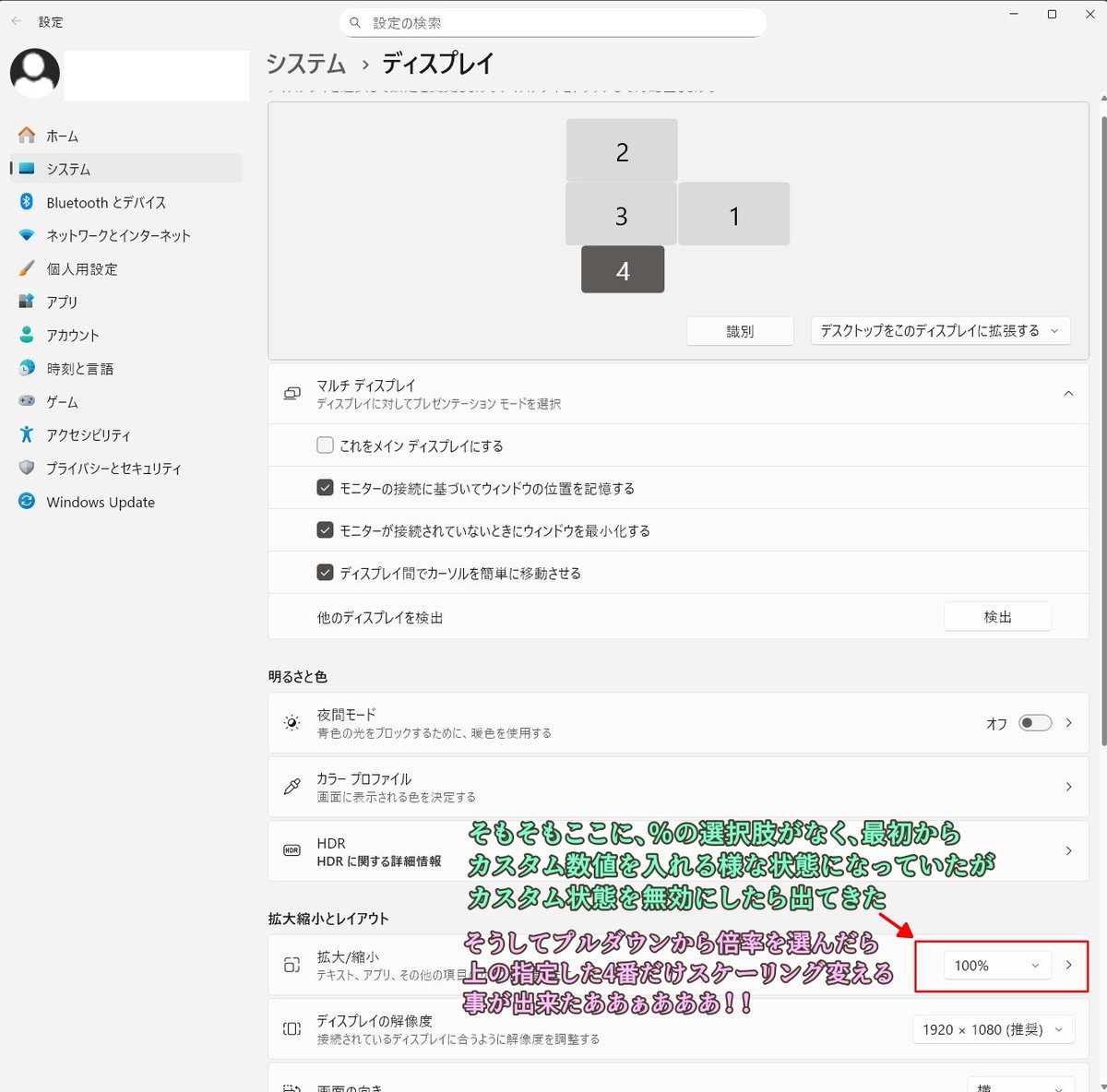Open アクセシビリティ settings page
The height and width of the screenshot is (1092, 1107).
tap(126, 434)
